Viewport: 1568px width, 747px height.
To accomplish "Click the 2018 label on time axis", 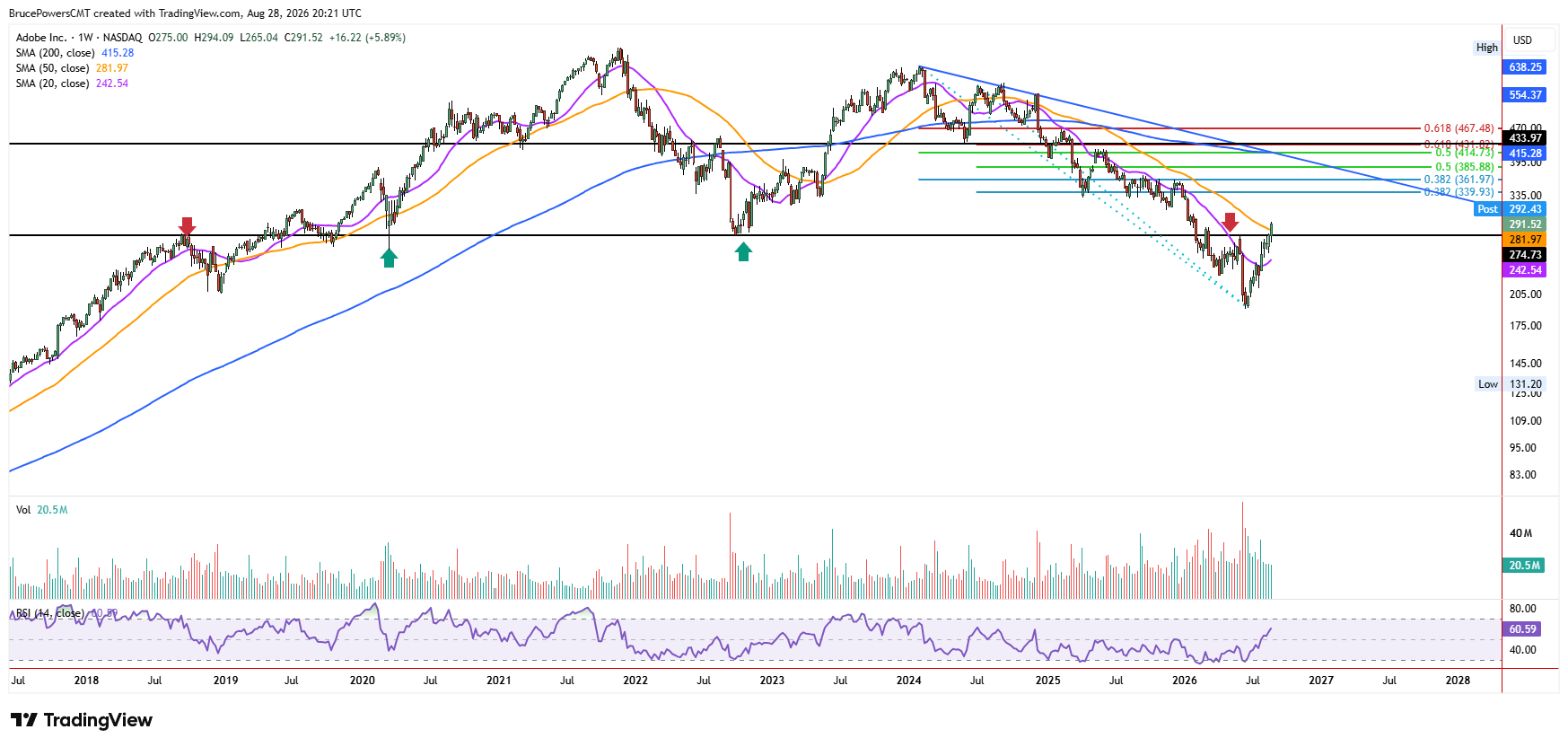I will [x=86, y=681].
